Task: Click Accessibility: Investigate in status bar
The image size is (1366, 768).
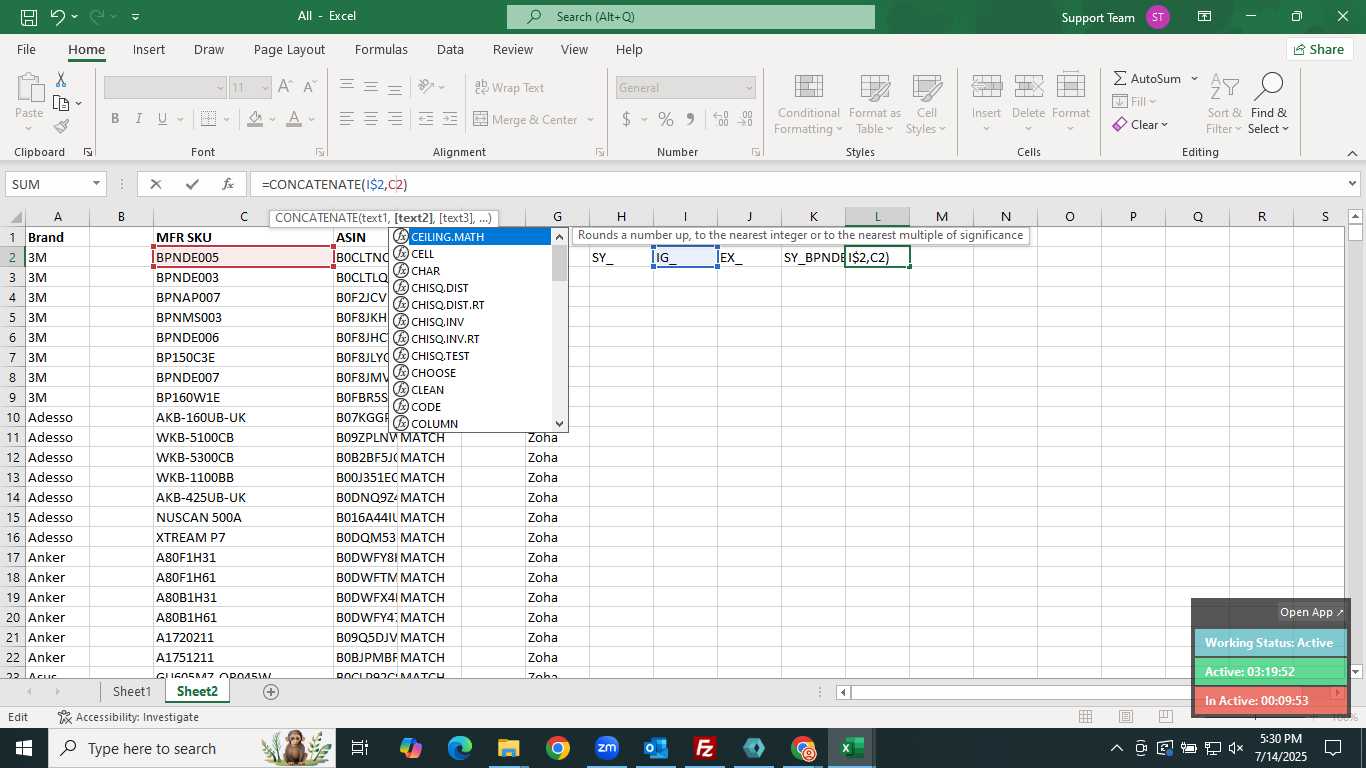Action: pyautogui.click(x=128, y=717)
